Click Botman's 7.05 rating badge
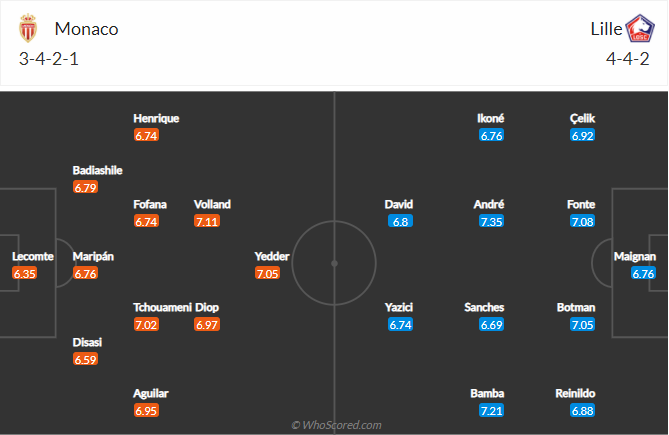669x435 pixels. pyautogui.click(x=581, y=325)
